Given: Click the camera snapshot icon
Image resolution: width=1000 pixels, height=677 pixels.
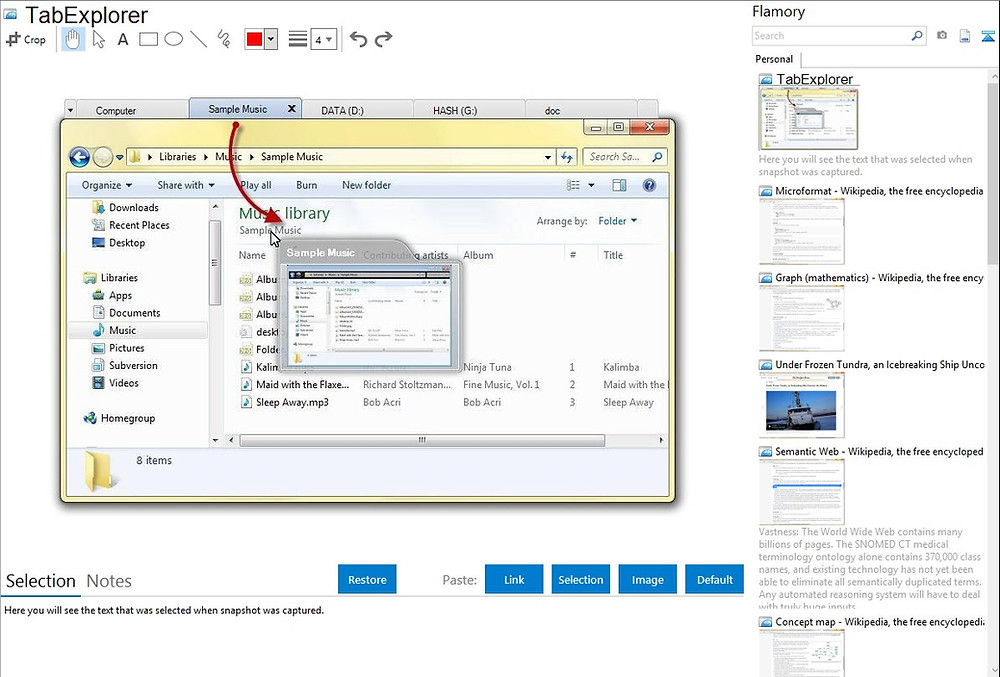Looking at the screenshot, I should tap(942, 36).
